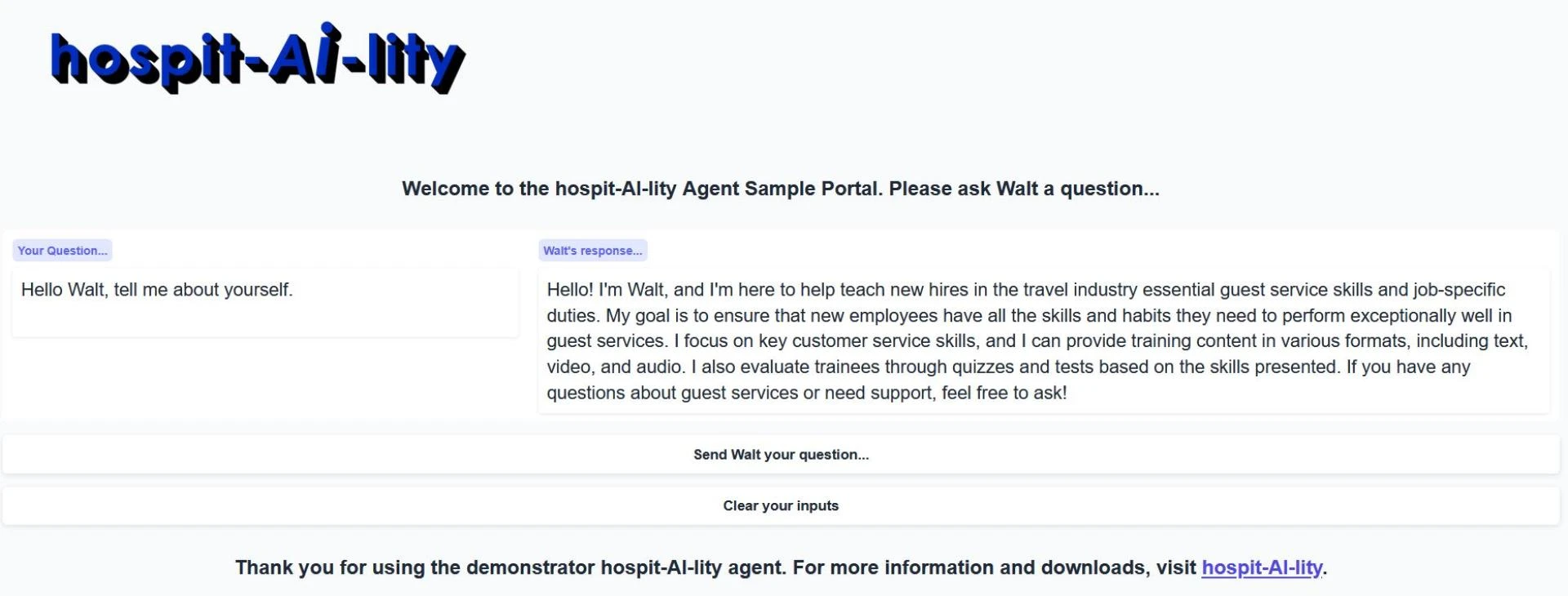The width and height of the screenshot is (1568, 596).
Task: Click the Walt's response label badge
Action: [594, 251]
